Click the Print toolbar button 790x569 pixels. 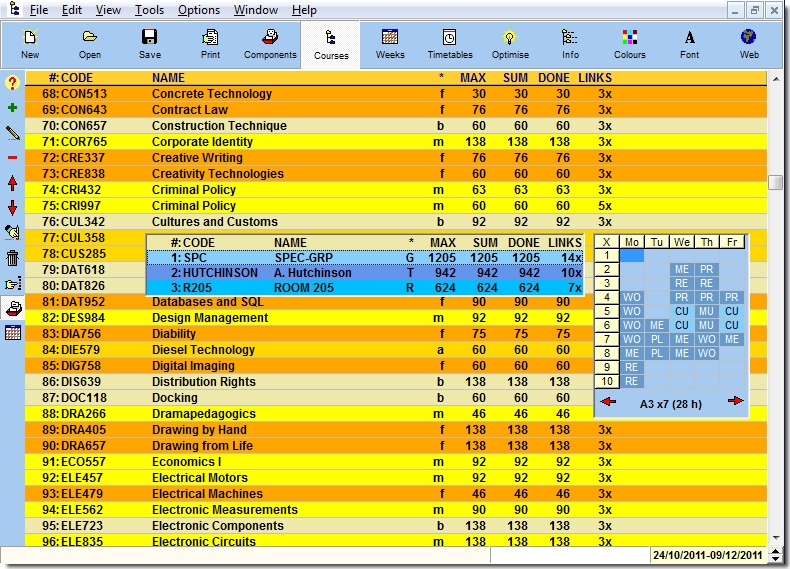pyautogui.click(x=210, y=44)
